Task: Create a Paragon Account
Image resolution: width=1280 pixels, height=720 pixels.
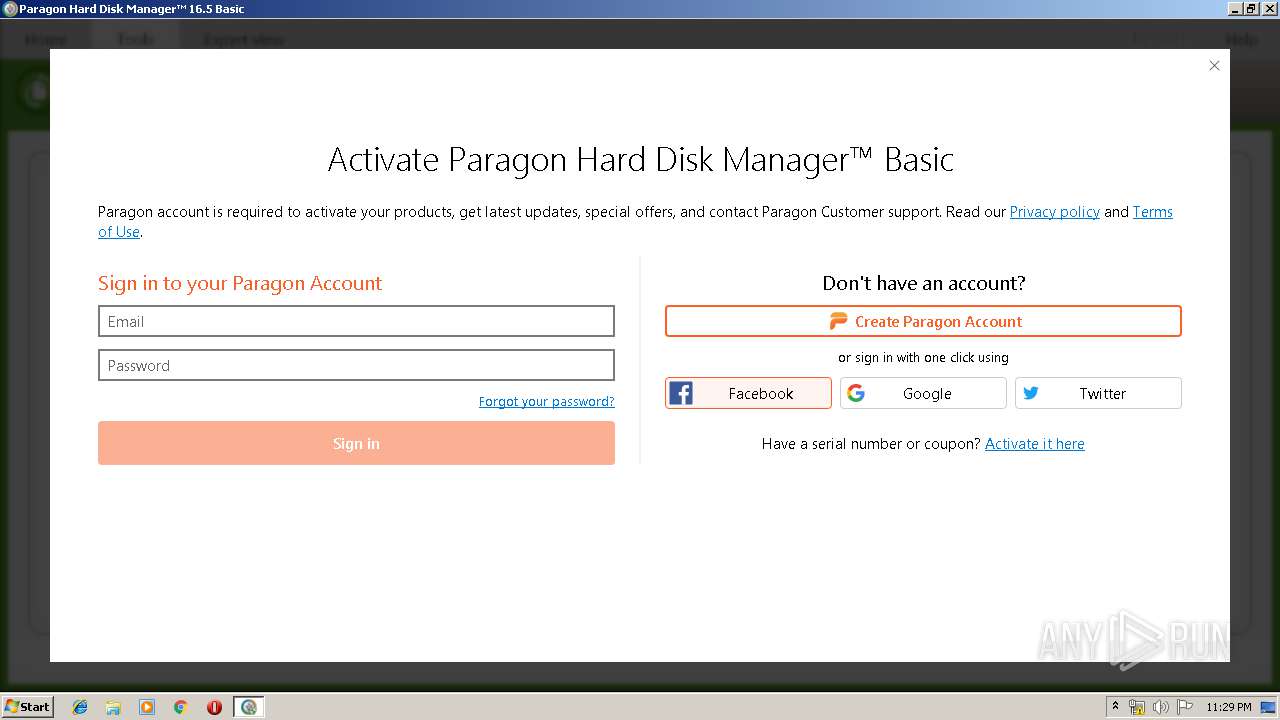Action: click(x=923, y=321)
